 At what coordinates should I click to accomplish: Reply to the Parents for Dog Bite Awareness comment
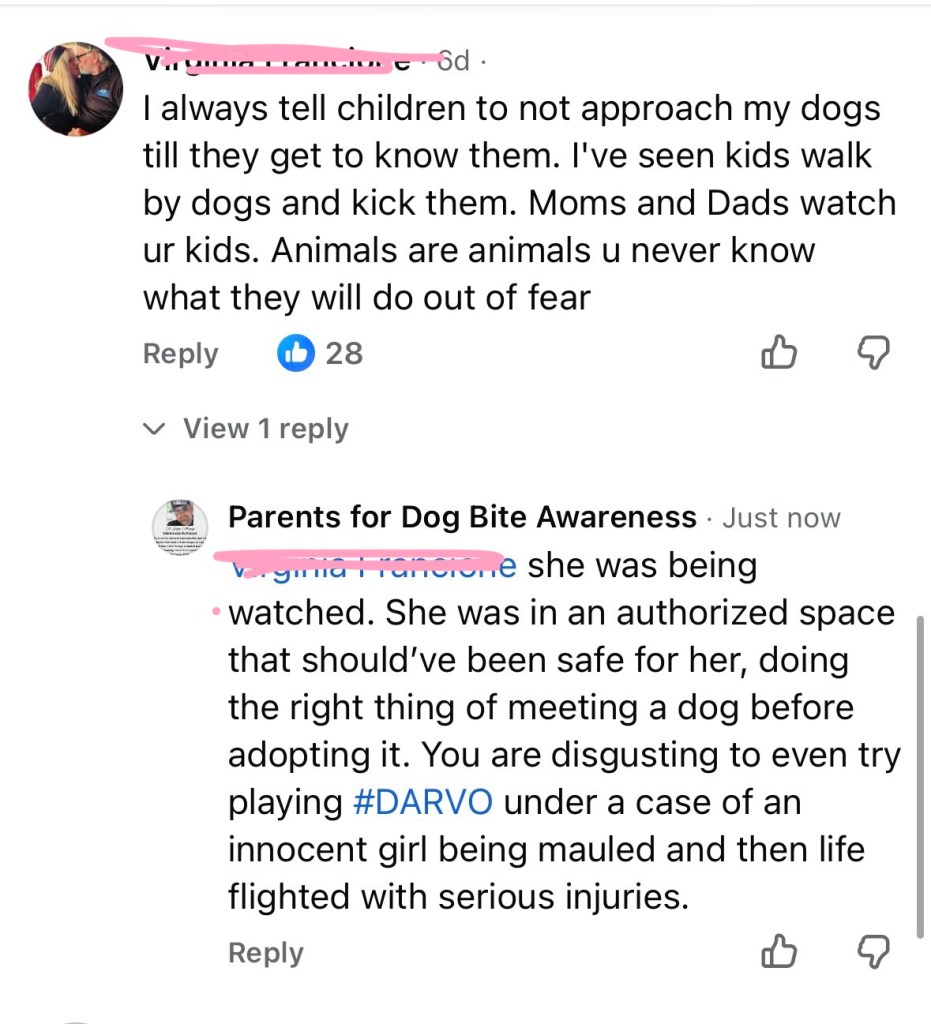[265, 953]
